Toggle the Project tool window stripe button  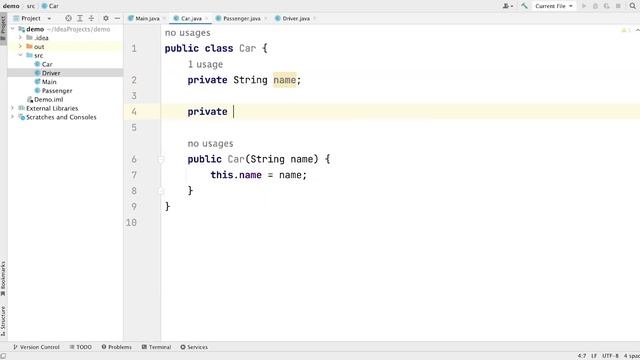pos(3,29)
